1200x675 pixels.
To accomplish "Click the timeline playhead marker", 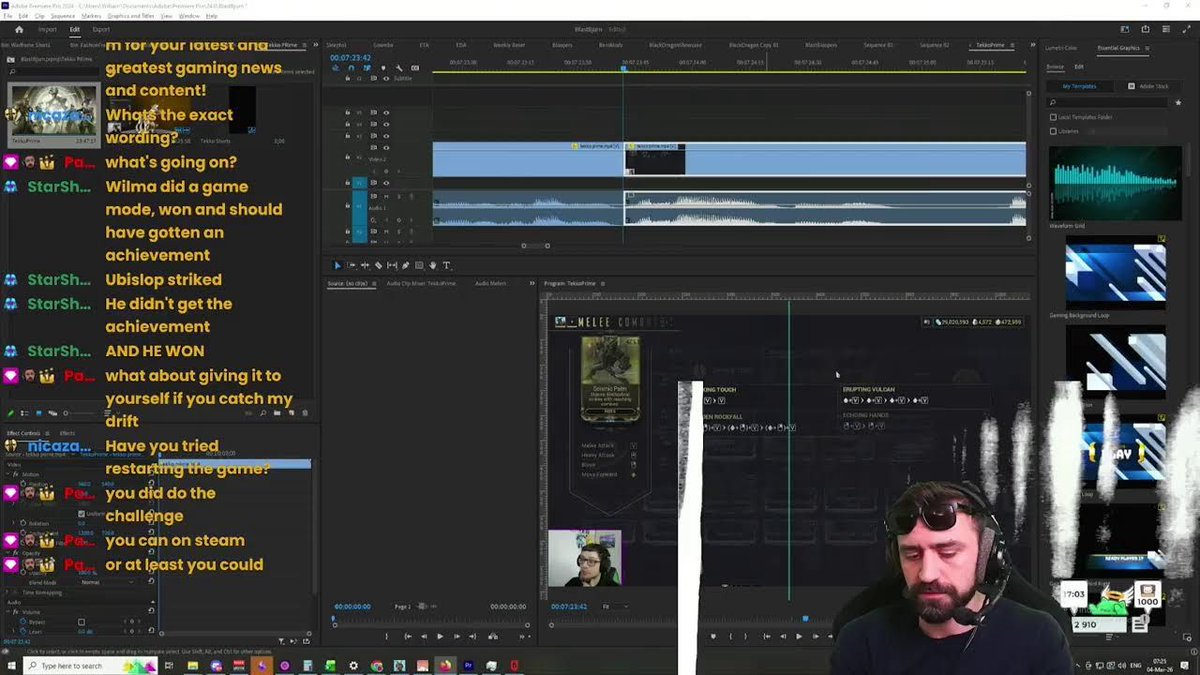I will point(623,69).
